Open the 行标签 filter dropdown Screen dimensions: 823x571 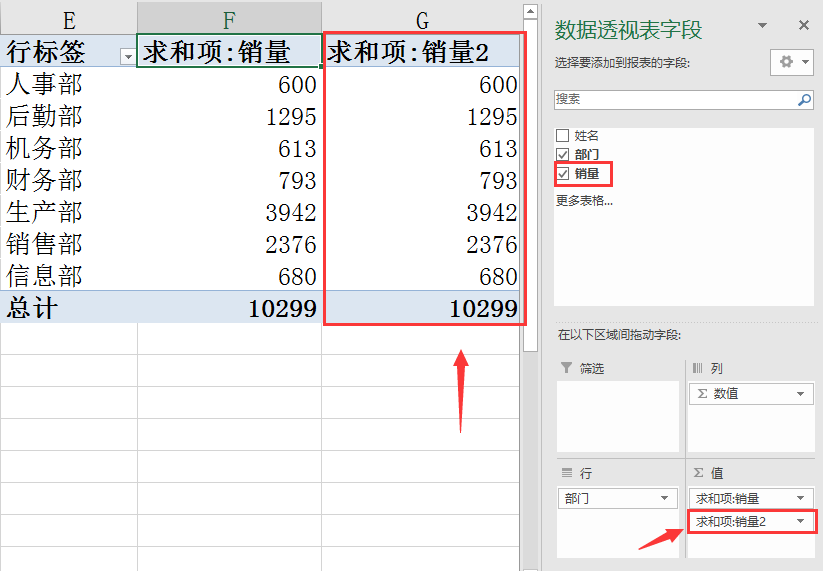pyautogui.click(x=128, y=56)
